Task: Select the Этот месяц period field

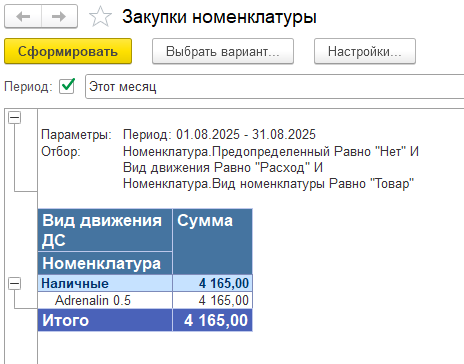Action: (275, 87)
